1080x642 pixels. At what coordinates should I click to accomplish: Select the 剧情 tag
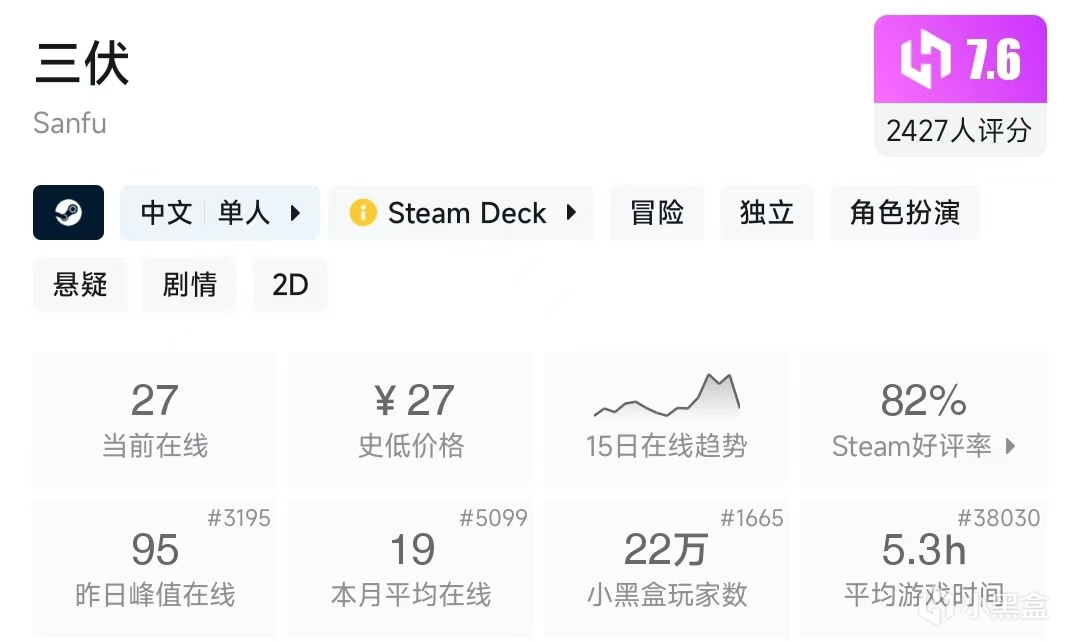tap(189, 285)
